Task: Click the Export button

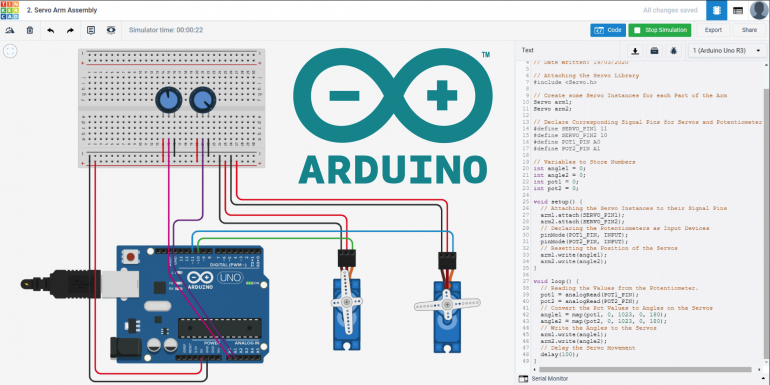Action: pos(713,30)
